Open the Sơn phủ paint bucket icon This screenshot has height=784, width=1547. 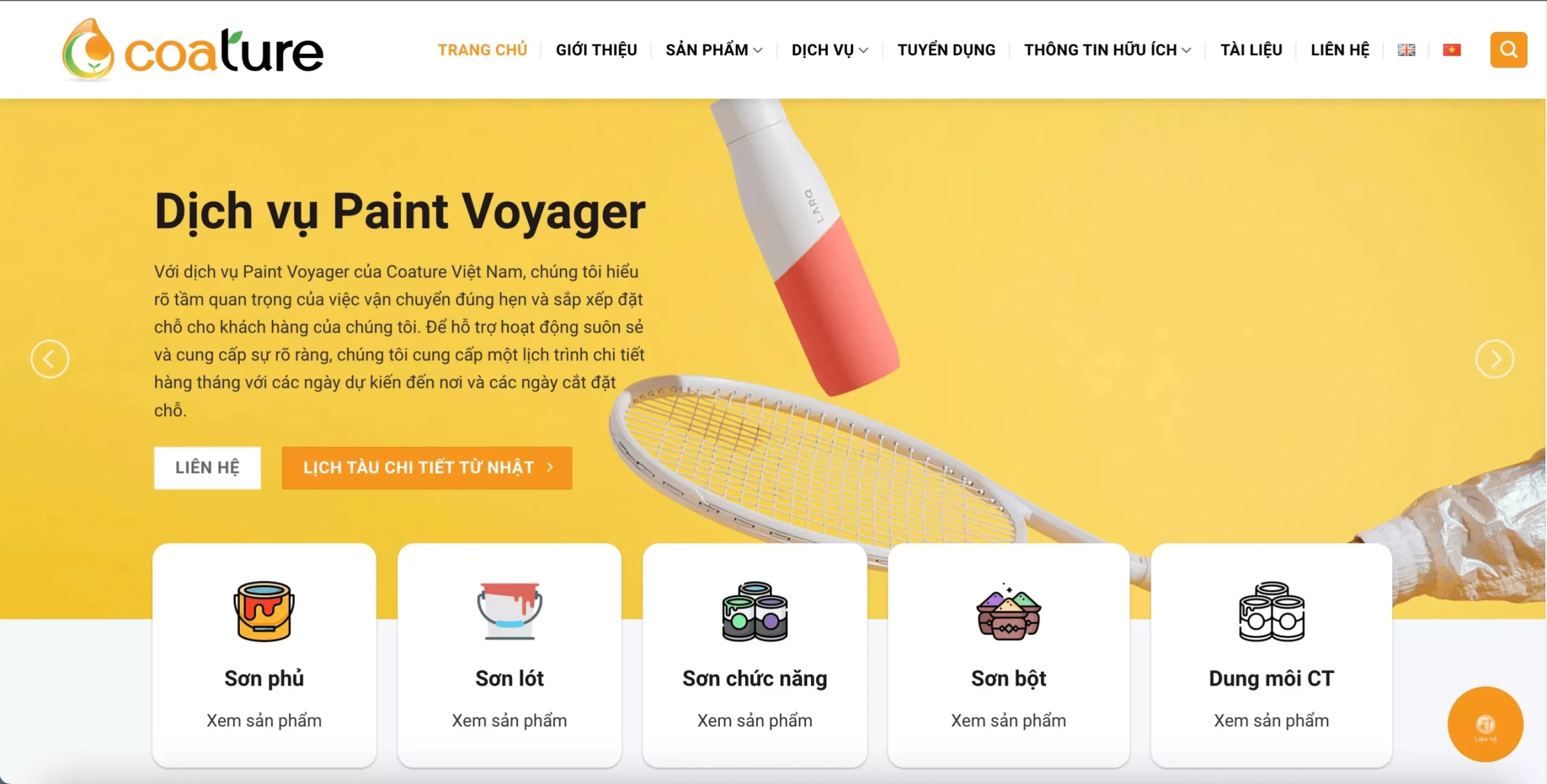(264, 611)
